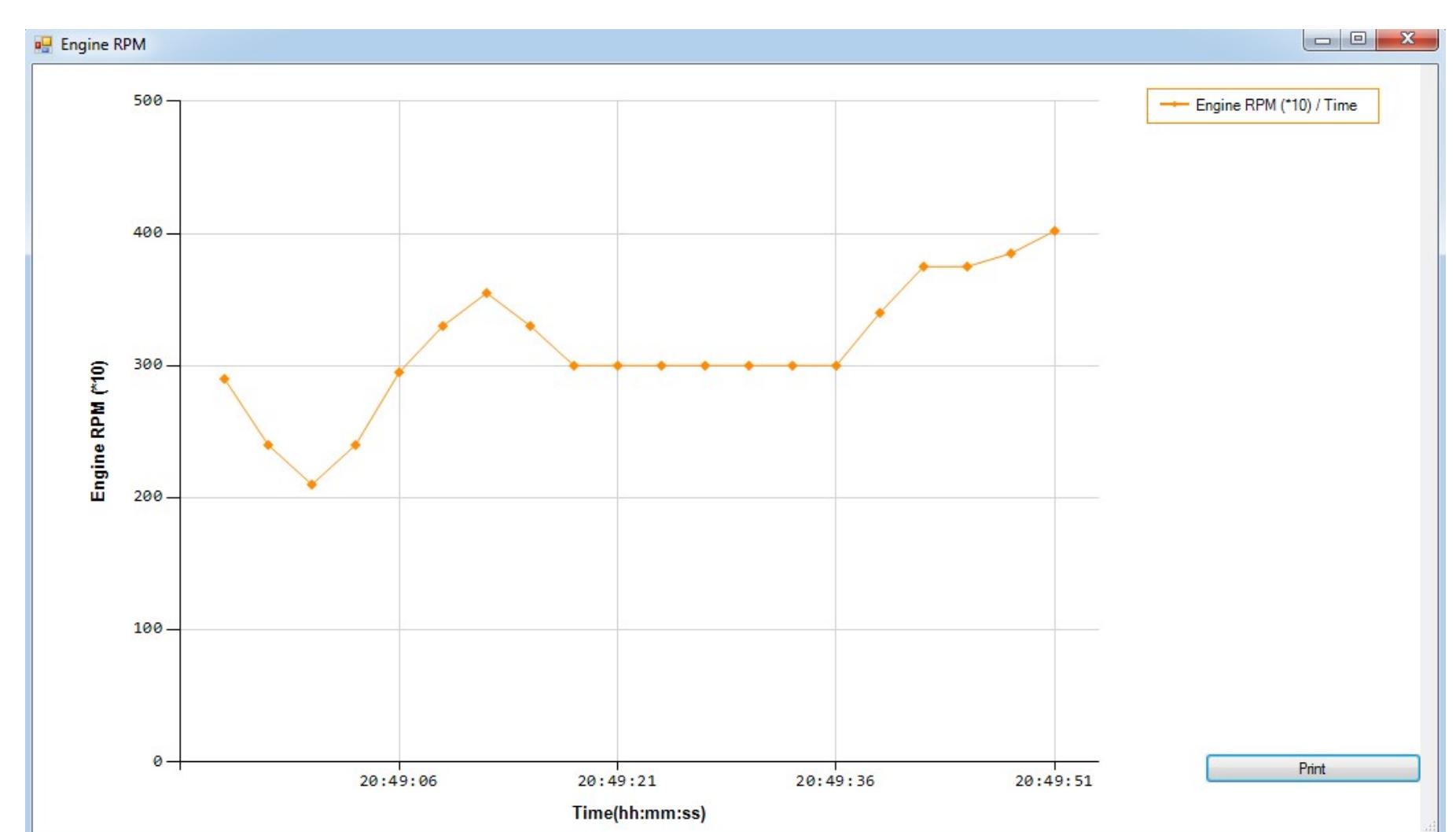Click the Time(hh:mm:ss) axis title
This screenshot has width=1456, height=832.
(x=639, y=813)
